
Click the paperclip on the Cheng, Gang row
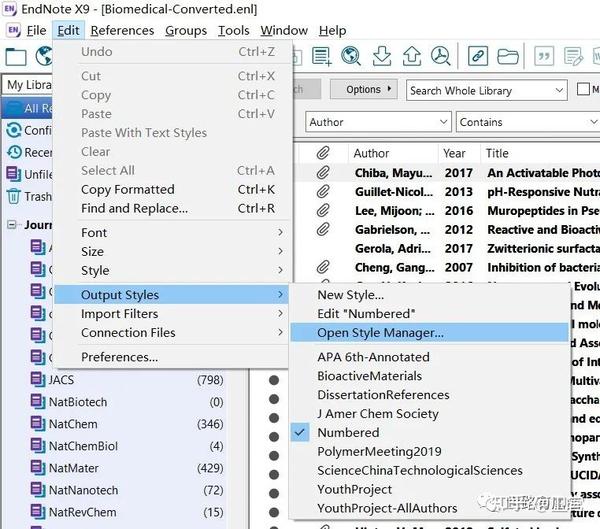323,267
